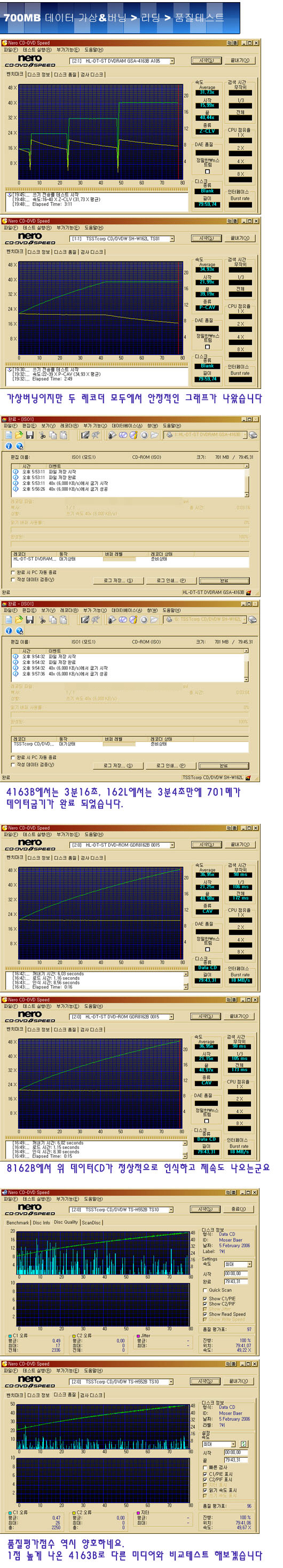Uncheck Show C1/PIE option

click(205, 1299)
